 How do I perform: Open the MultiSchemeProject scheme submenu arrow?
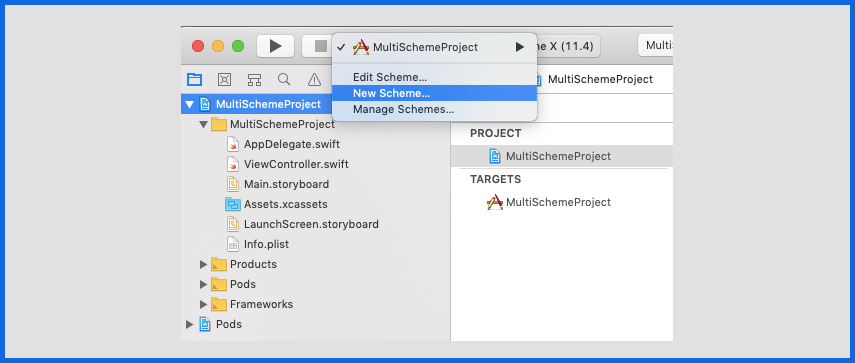(x=520, y=47)
